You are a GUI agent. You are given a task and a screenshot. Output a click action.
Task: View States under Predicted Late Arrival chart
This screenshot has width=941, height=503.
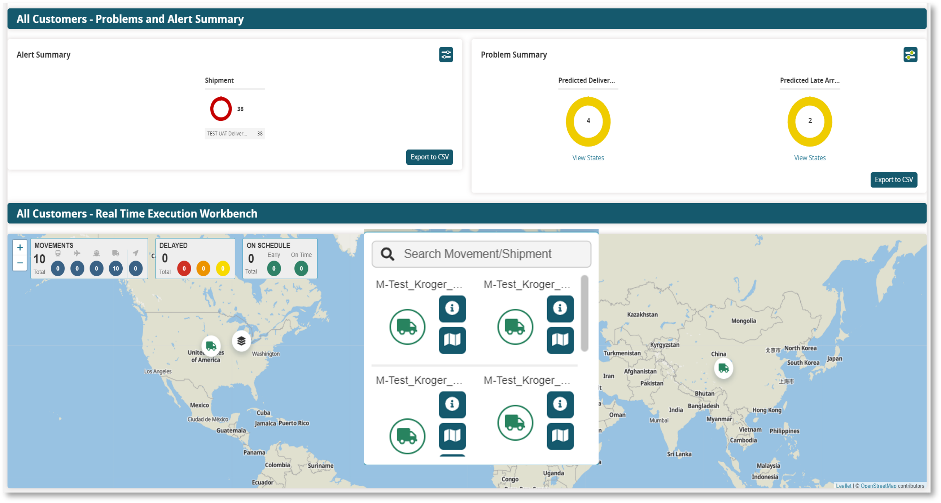pos(810,158)
